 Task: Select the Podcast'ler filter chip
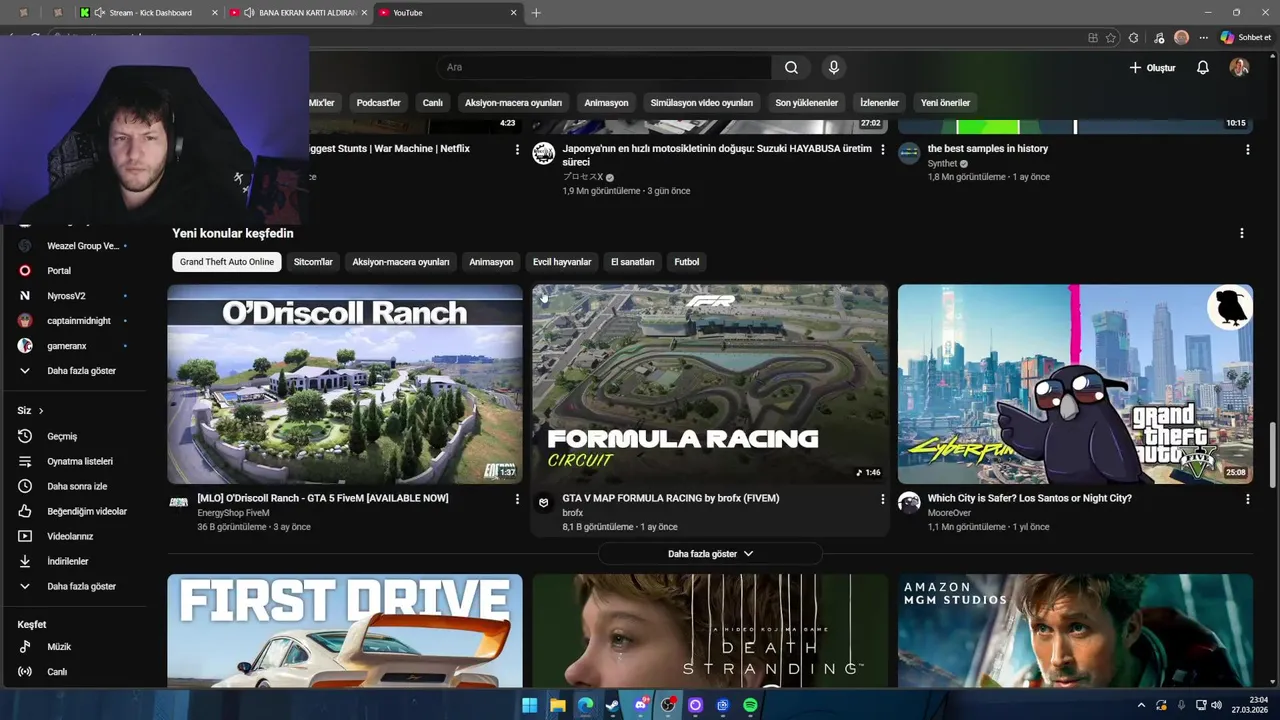tap(378, 102)
